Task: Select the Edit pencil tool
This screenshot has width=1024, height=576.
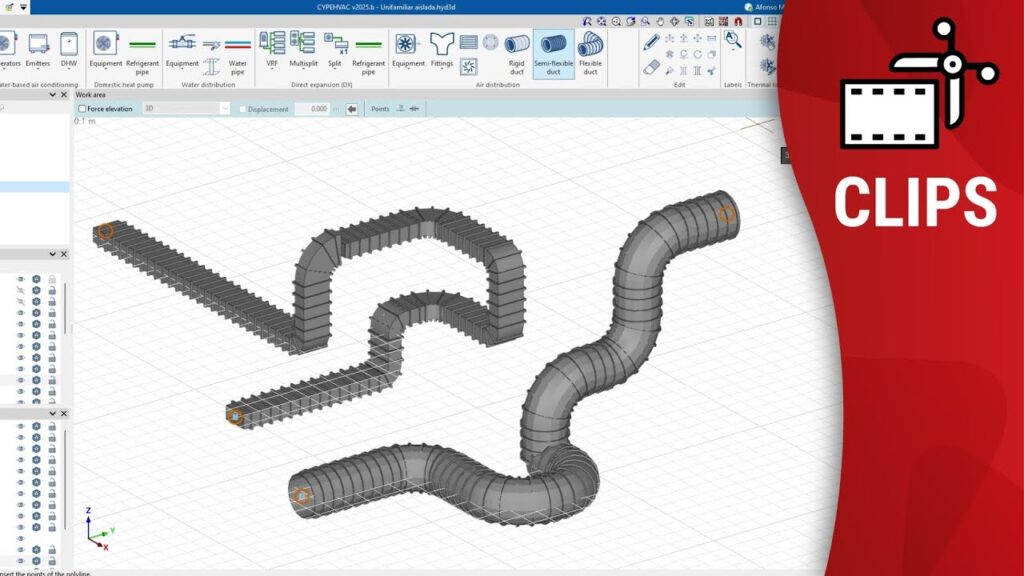Action: [651, 41]
